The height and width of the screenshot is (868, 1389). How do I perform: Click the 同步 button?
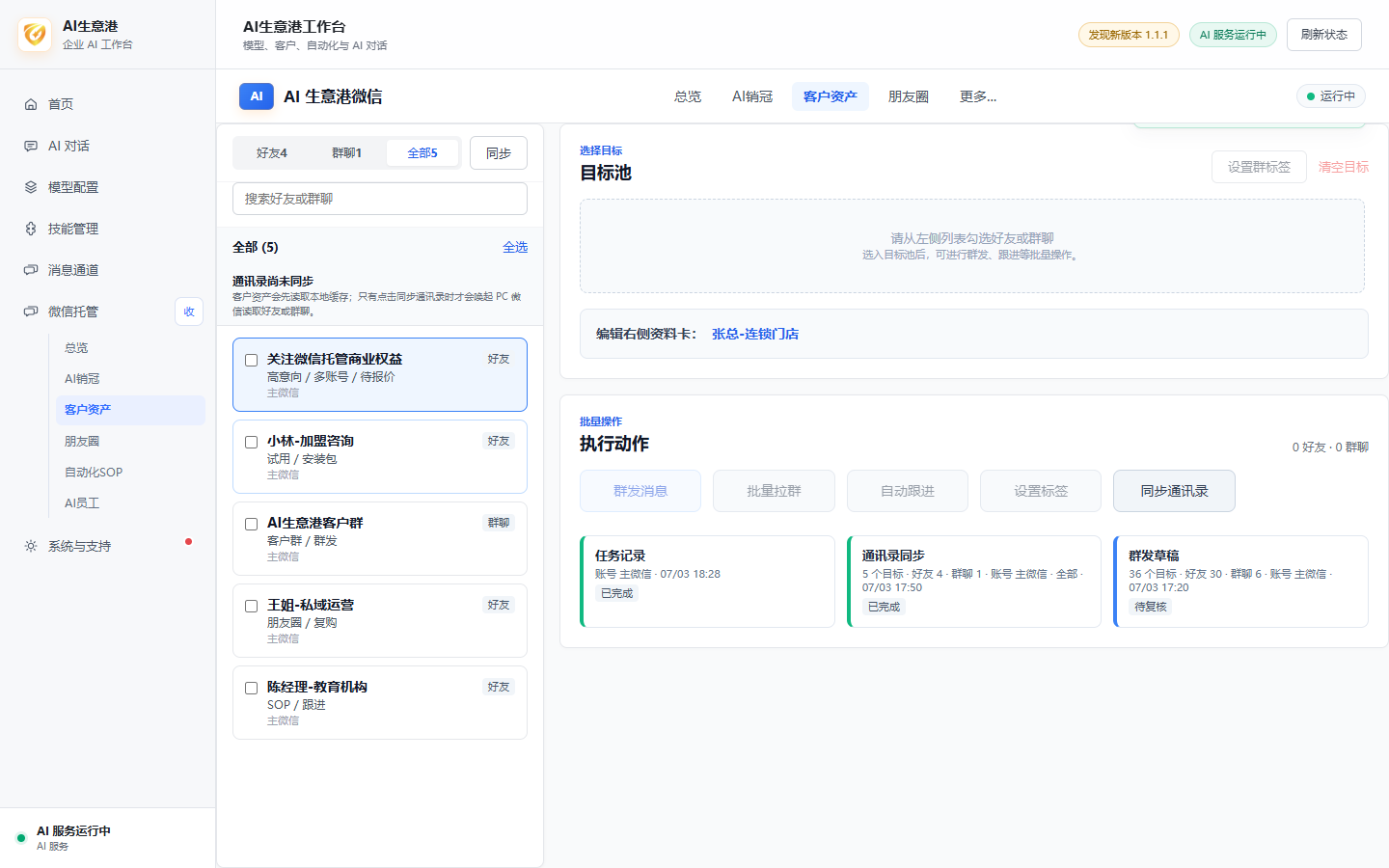pos(499,153)
